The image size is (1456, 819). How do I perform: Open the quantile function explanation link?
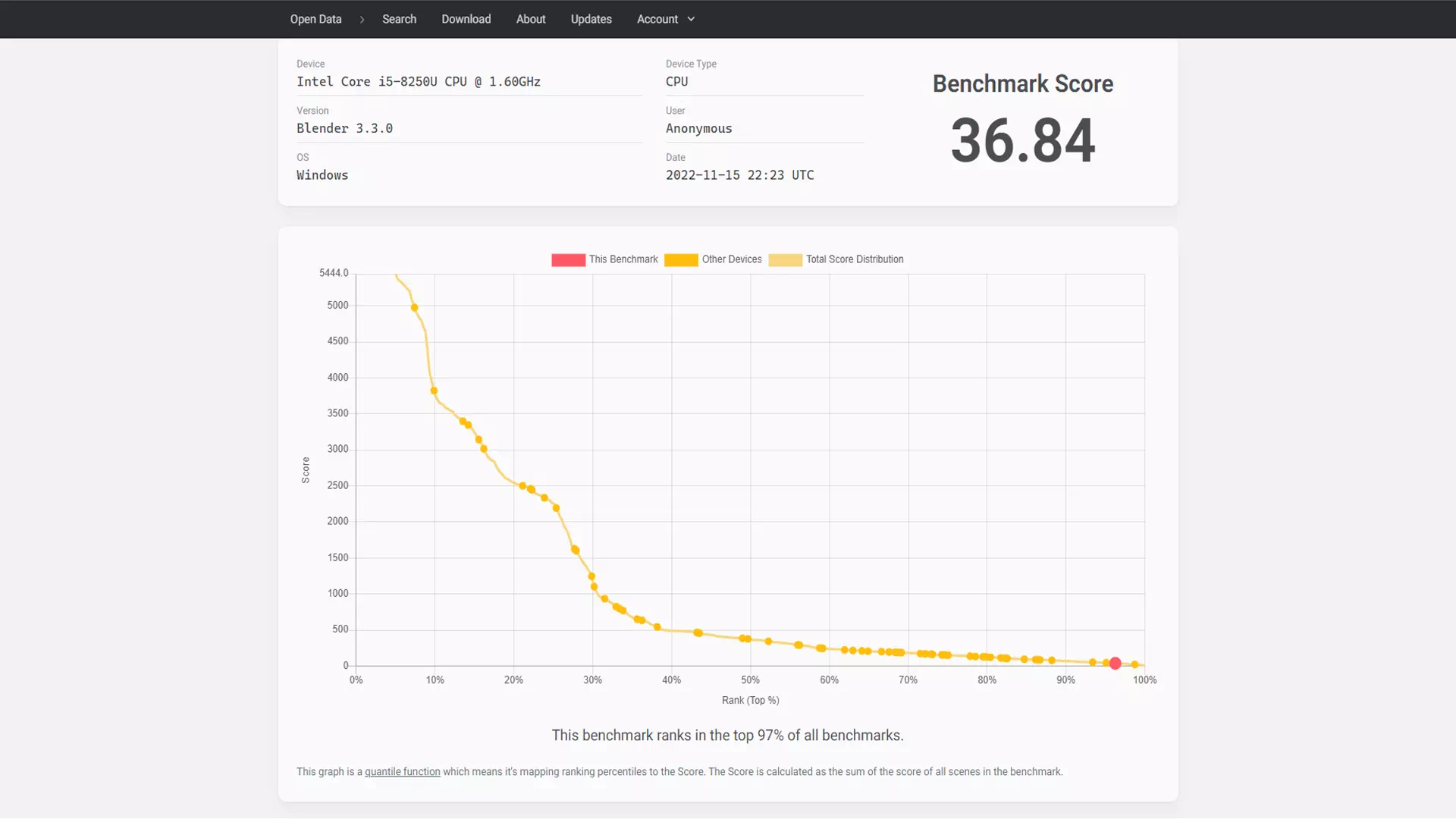402,771
